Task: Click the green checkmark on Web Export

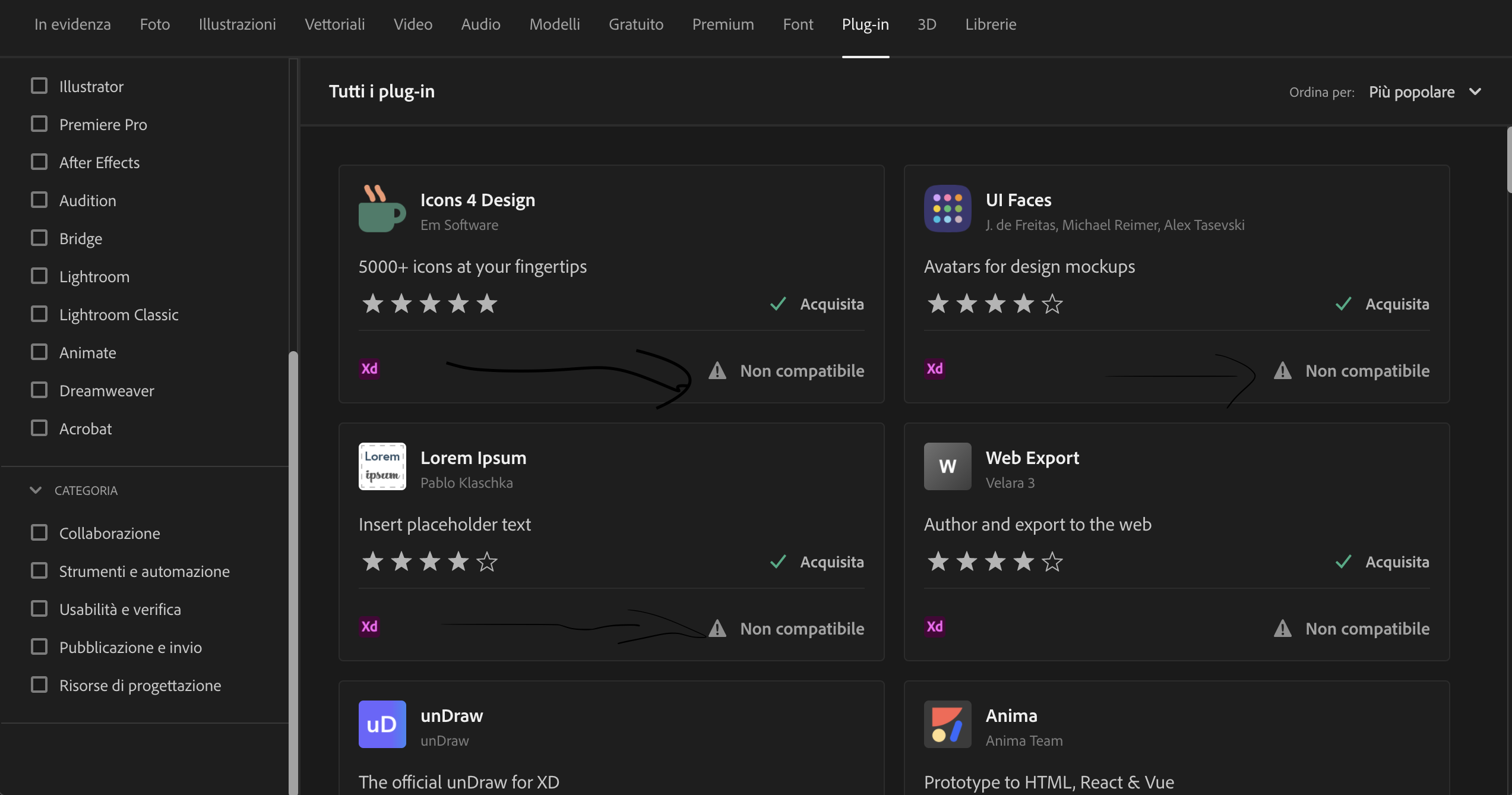Action: [x=1343, y=562]
